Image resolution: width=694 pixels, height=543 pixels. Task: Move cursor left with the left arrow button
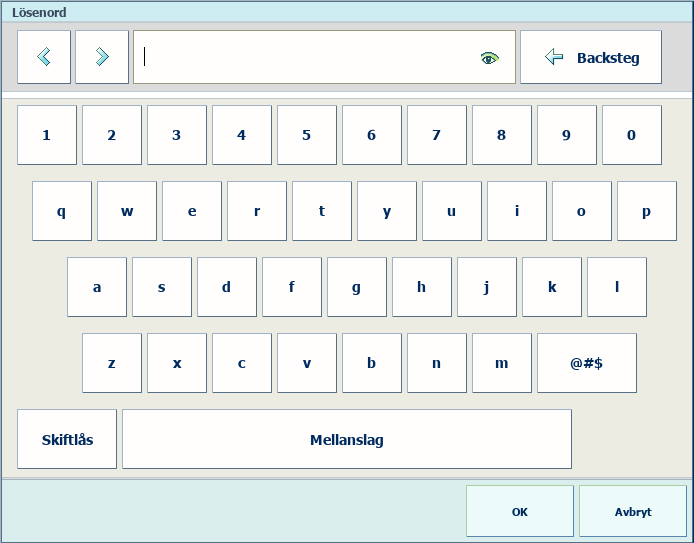tap(44, 57)
